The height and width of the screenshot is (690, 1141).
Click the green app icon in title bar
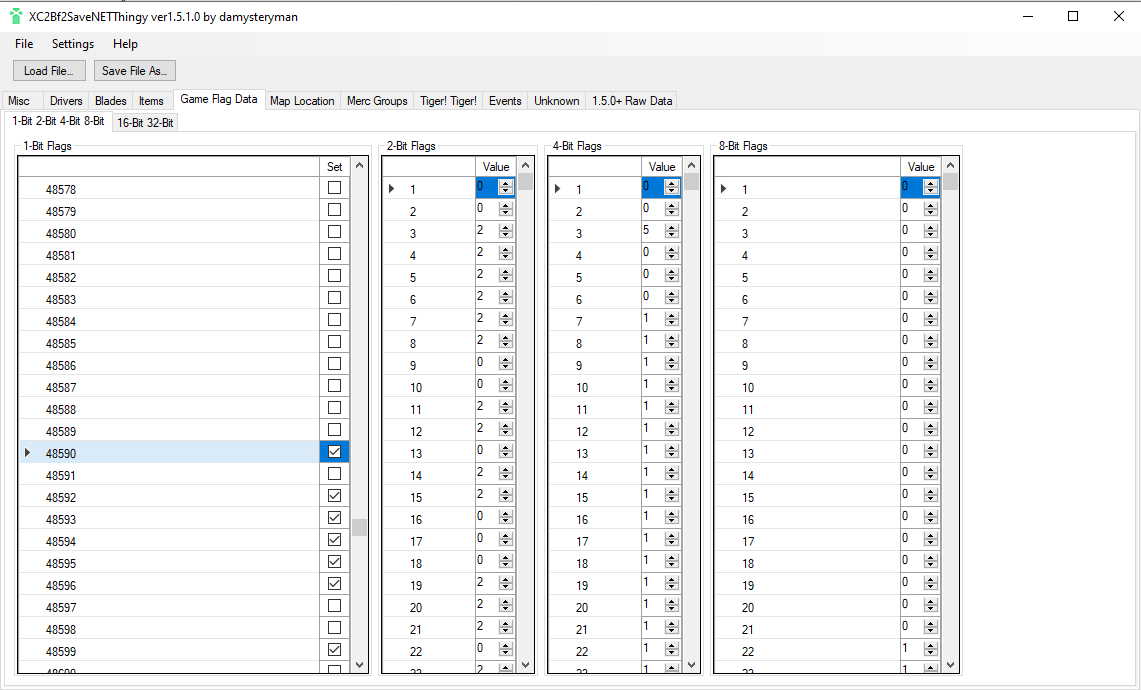coord(16,16)
